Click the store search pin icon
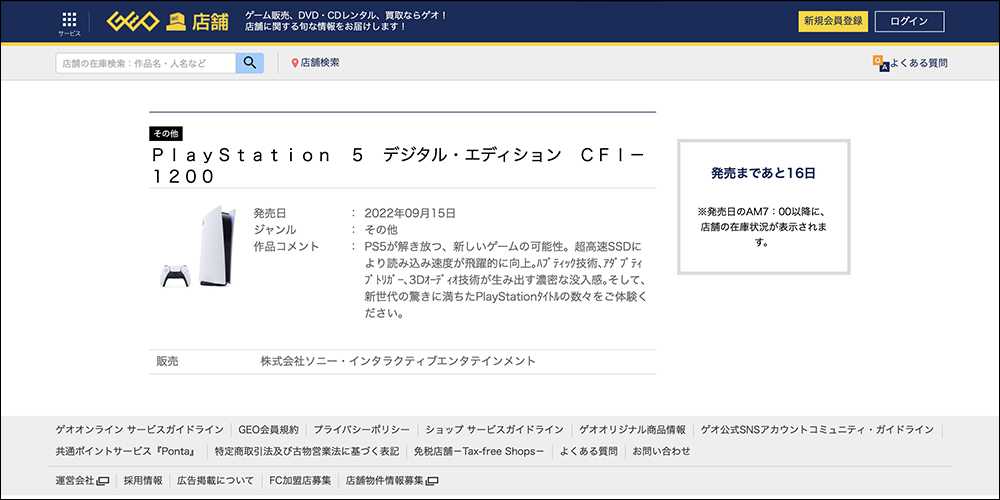Screen dimensions: 1000x500 click(x=295, y=63)
